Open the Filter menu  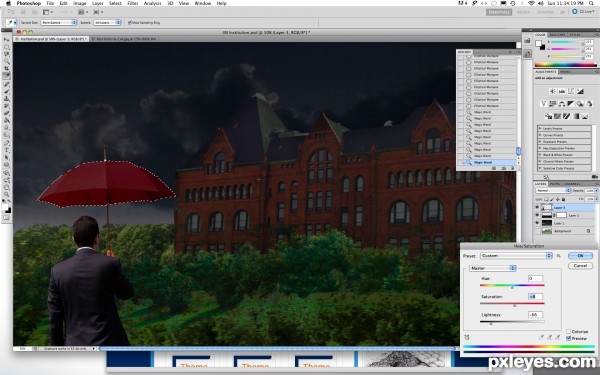(132, 3)
